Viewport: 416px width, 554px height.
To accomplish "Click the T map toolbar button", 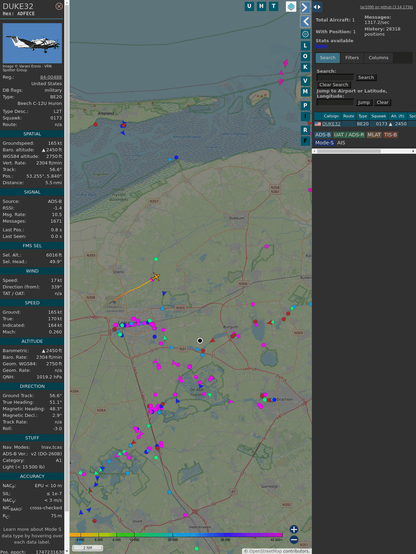I will tap(274, 6).
